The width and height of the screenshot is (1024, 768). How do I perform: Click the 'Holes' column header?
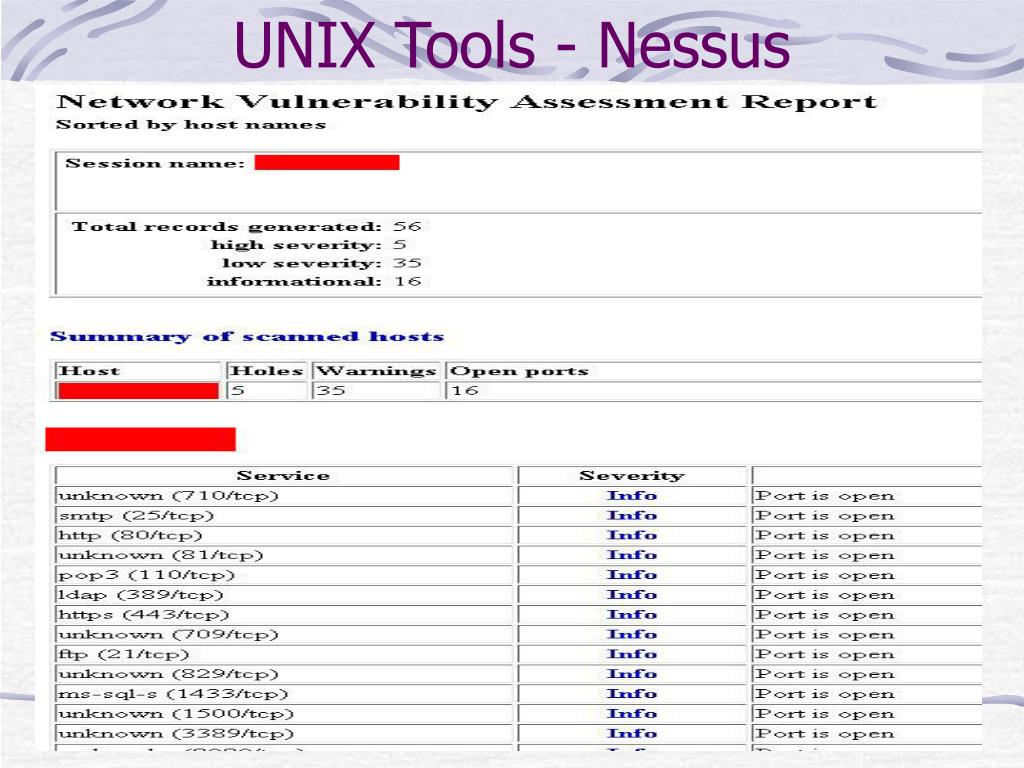266,371
